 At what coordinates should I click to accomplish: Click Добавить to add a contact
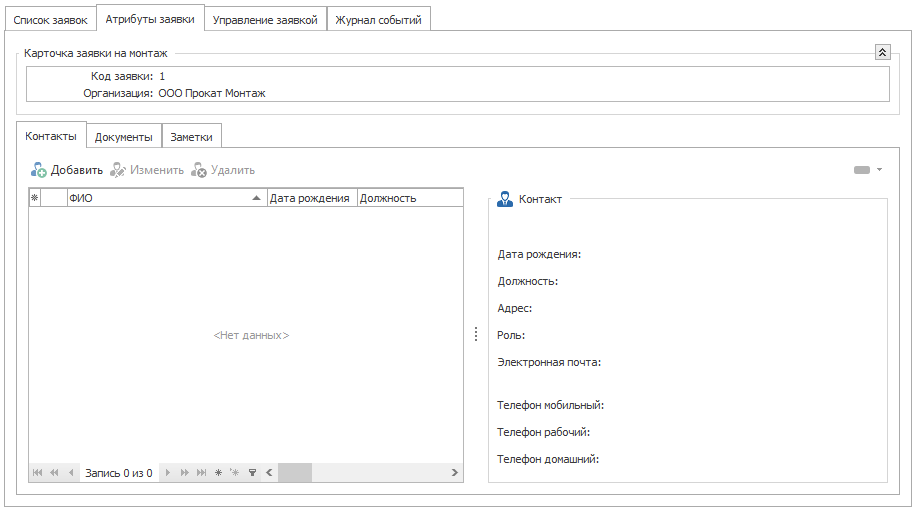coord(67,170)
